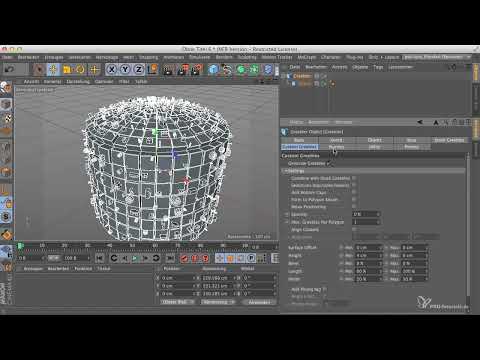Open the green array generator icon
This screenshot has width=480, height=360.
pos(254,69)
